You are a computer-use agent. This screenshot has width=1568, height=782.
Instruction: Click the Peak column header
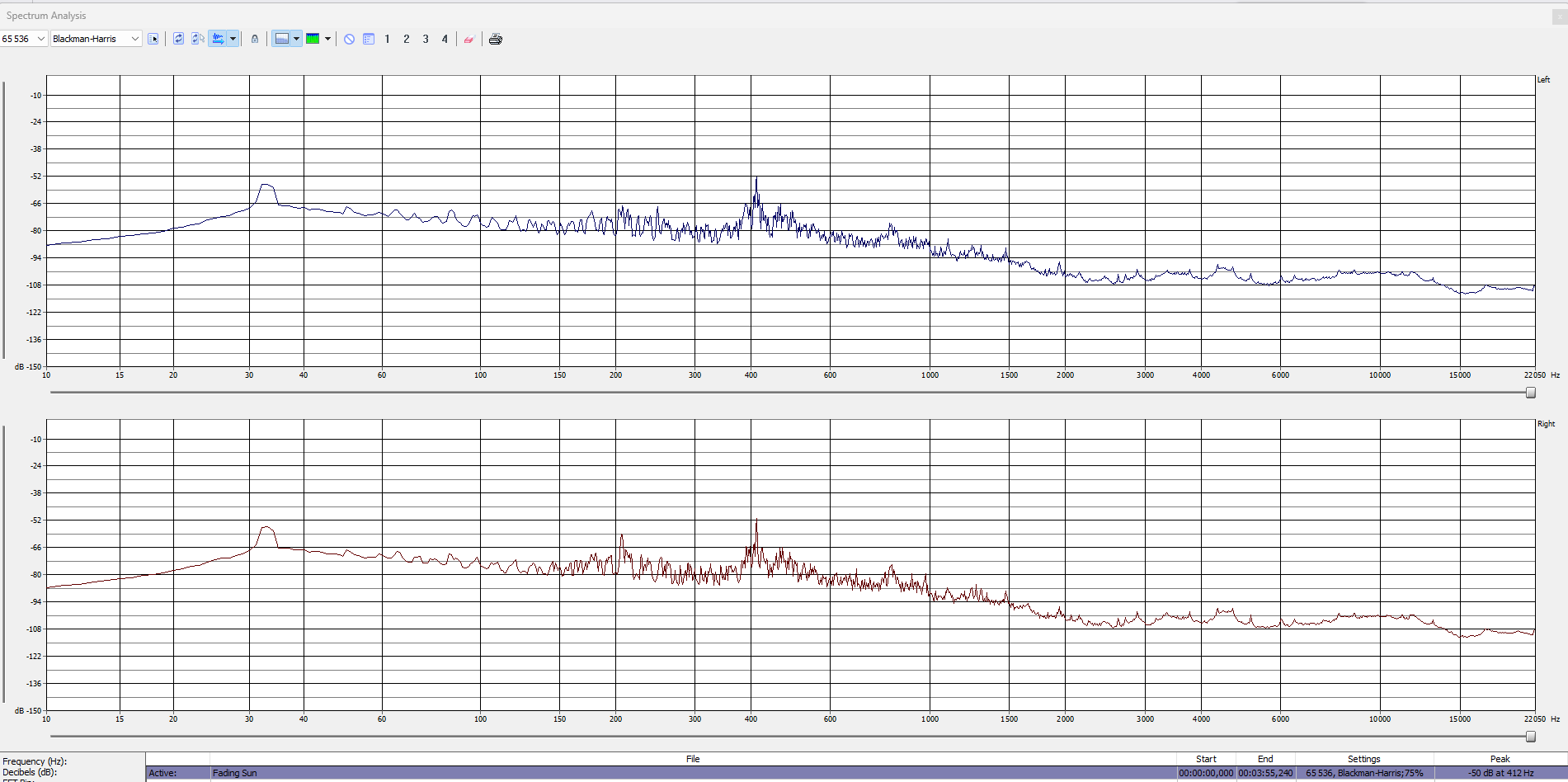click(x=1500, y=759)
